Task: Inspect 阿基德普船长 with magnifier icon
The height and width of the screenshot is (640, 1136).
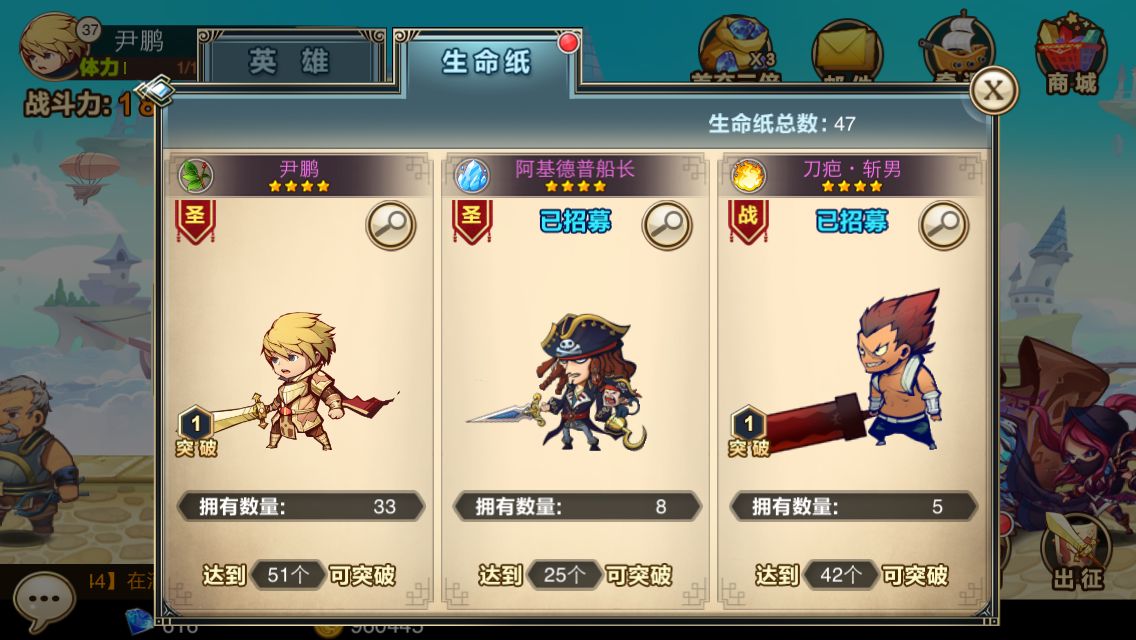Action: pyautogui.click(x=667, y=225)
